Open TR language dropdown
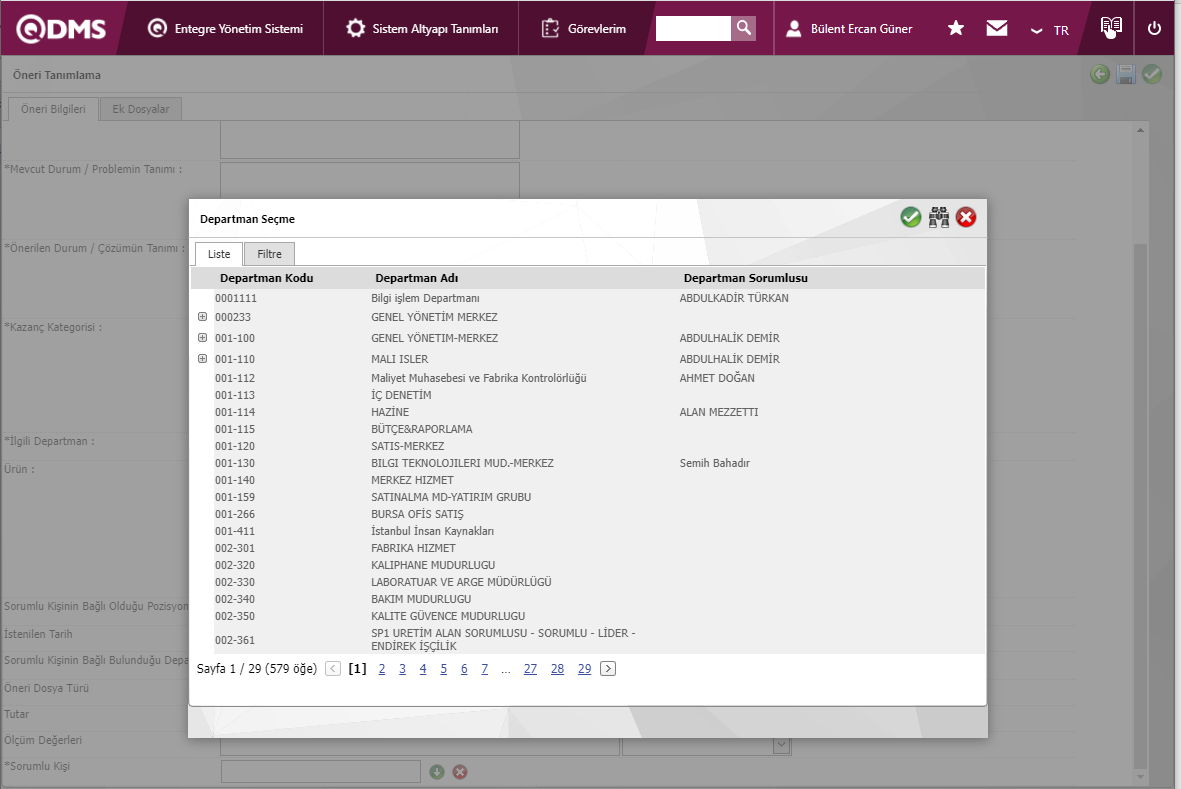 pyautogui.click(x=1050, y=30)
